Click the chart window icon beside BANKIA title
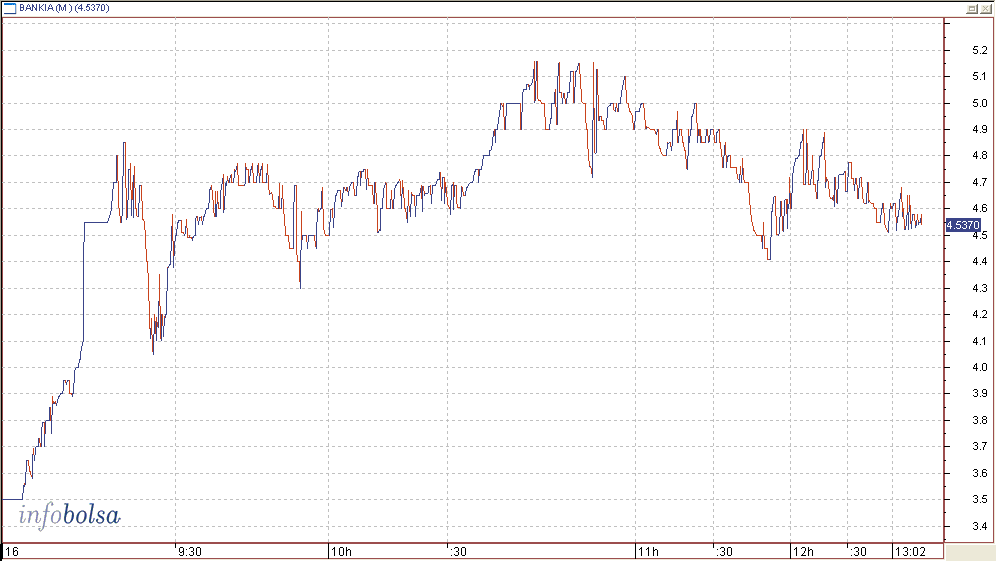Viewport: 996px width, 561px height. pos(10,8)
